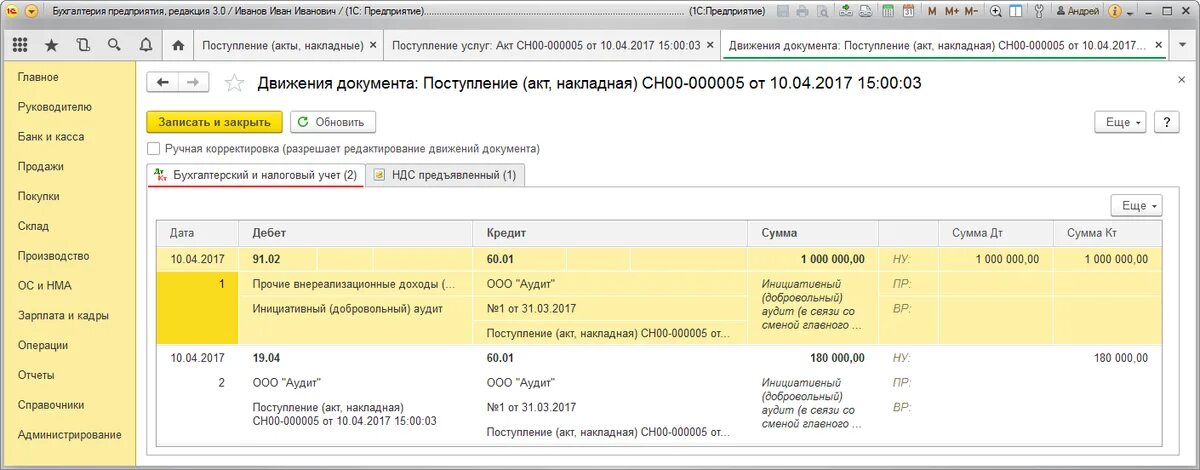The image size is (1200, 470).
Task: Open the Руководителю section
Action: tap(55, 107)
